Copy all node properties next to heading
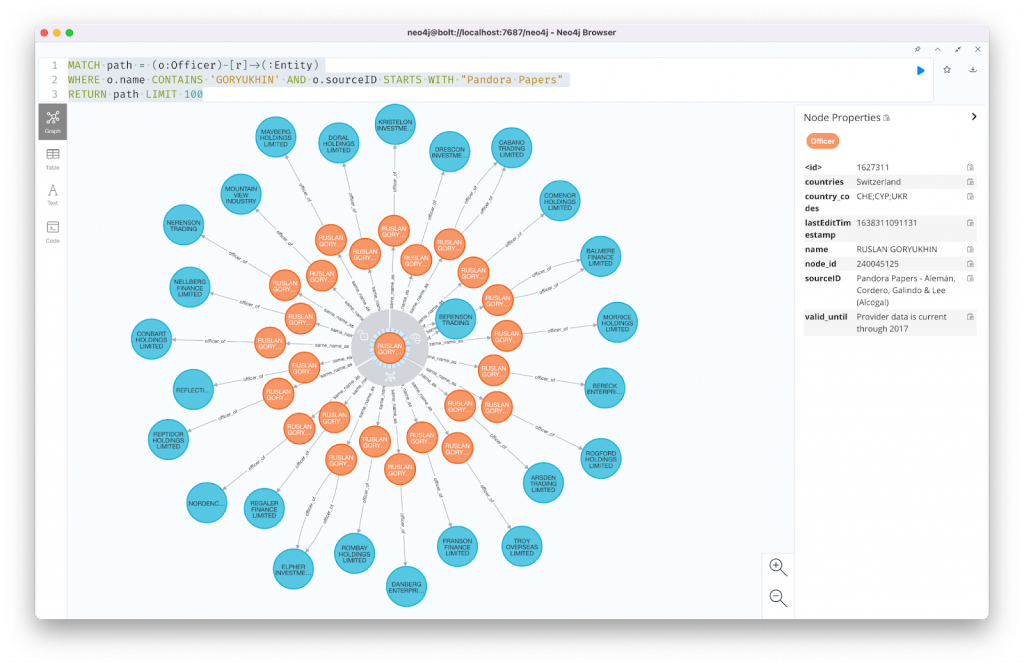Viewport: 1024px width, 666px height. 886,118
